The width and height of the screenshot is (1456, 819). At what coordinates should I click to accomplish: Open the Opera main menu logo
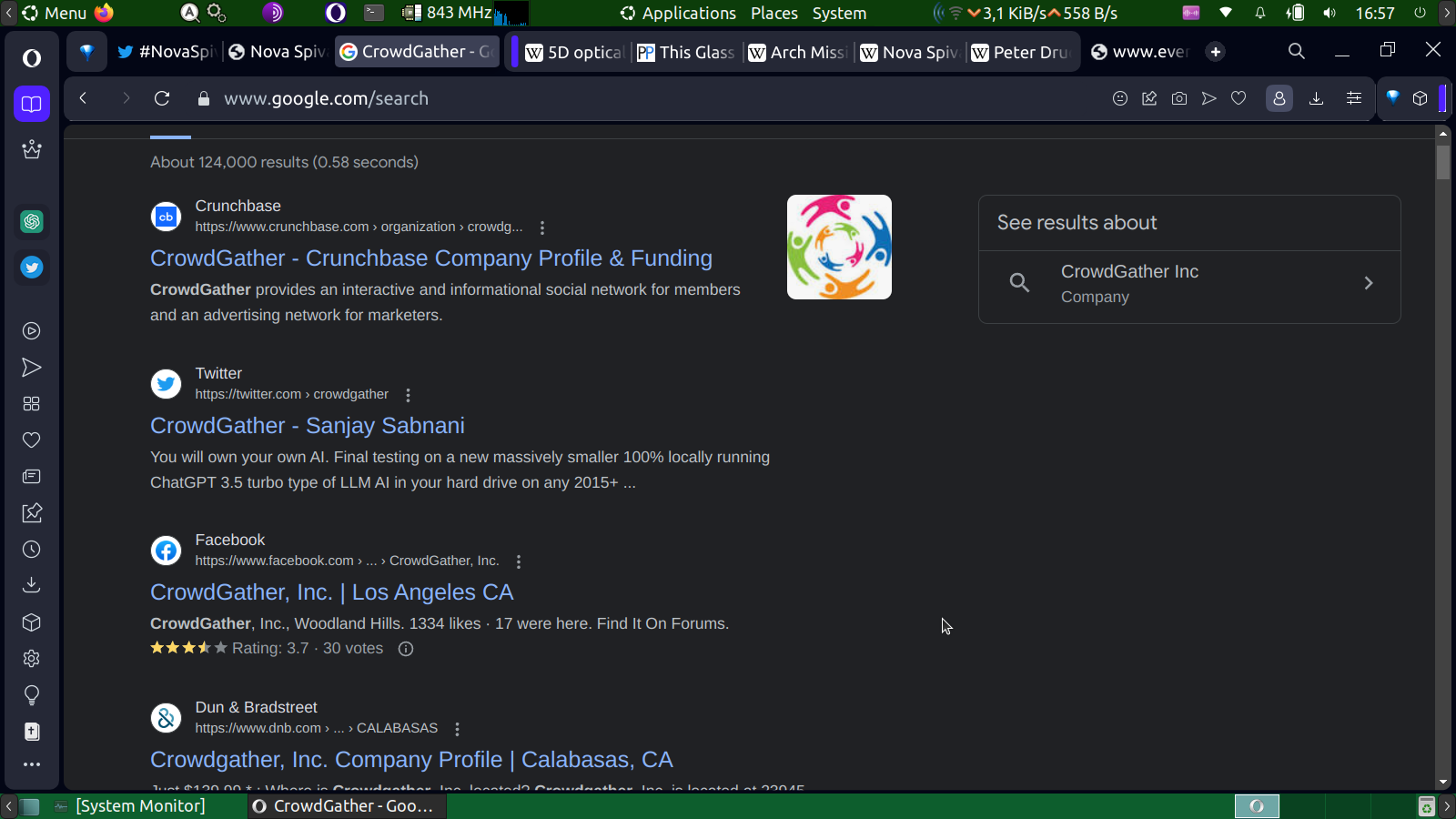[x=32, y=58]
